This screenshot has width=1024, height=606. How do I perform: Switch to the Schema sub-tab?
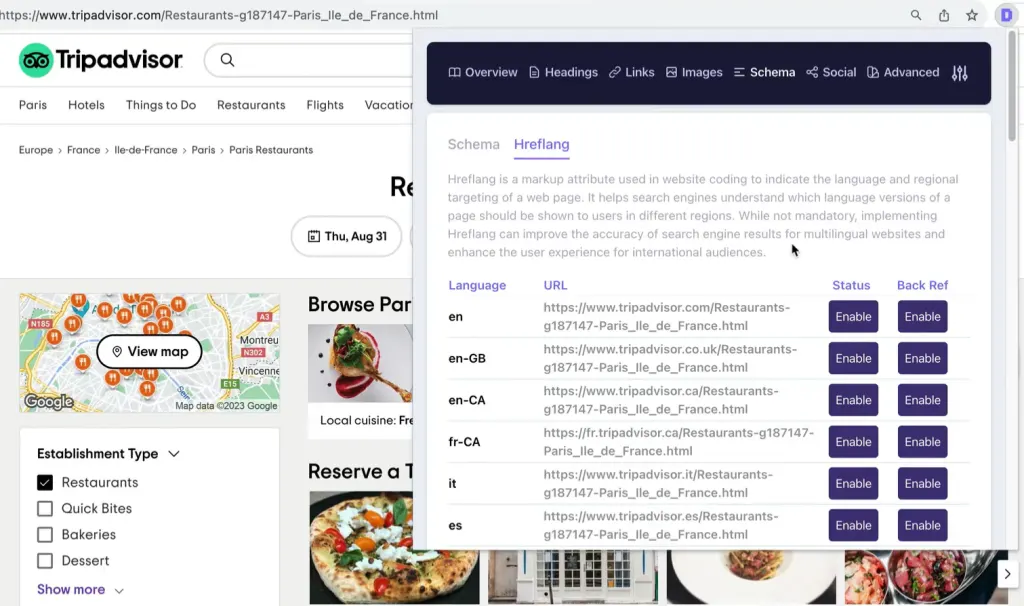473,144
